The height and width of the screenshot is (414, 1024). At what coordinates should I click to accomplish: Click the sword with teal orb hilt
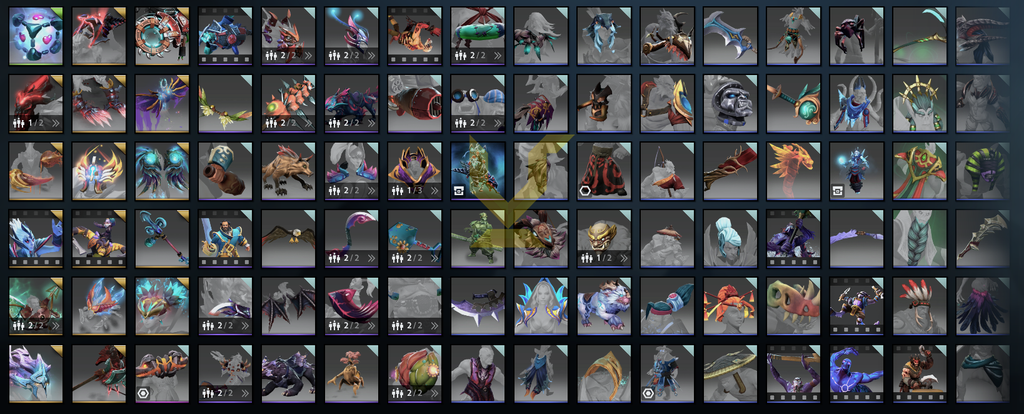click(793, 104)
